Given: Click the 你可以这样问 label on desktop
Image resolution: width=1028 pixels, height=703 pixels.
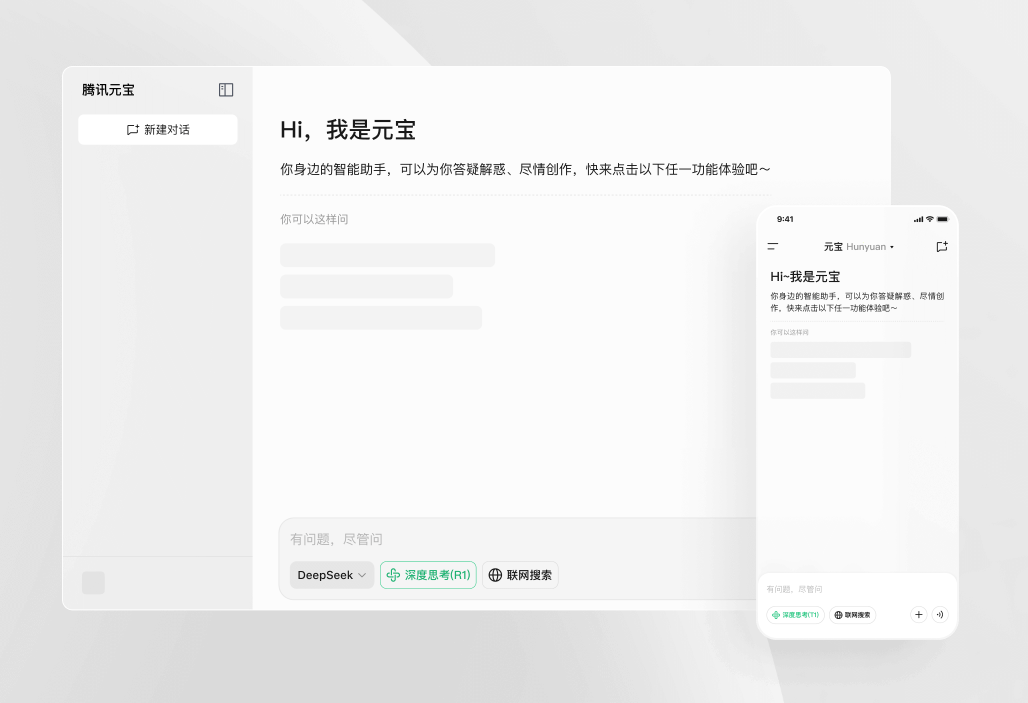Looking at the screenshot, I should click(314, 219).
